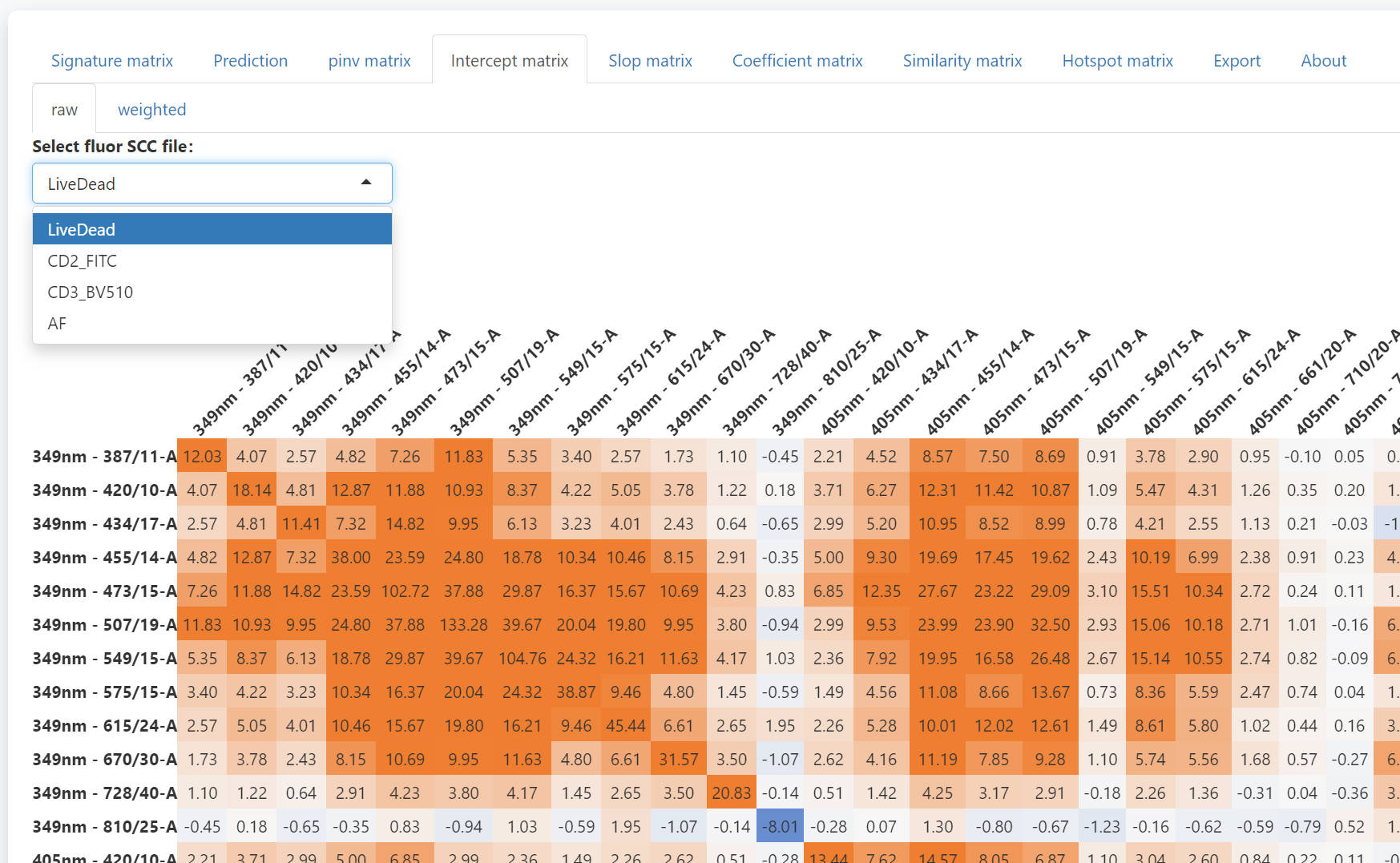Switch to the Prediction tab
The height and width of the screenshot is (863, 1400).
click(x=250, y=61)
